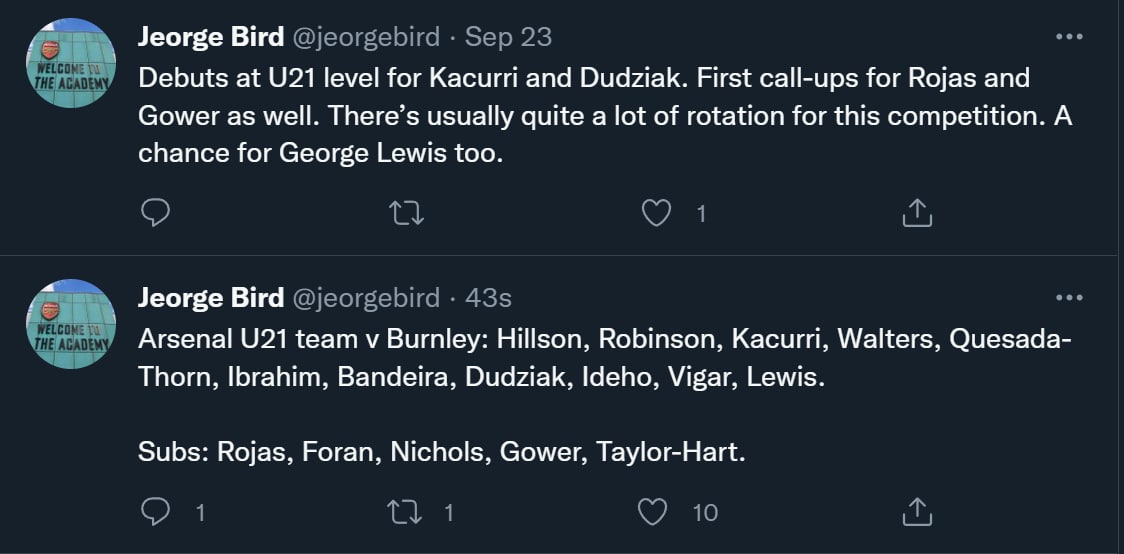This screenshot has height=554, width=1124.
Task: Open more options on the Sep 23 tweet
Action: (x=1069, y=37)
